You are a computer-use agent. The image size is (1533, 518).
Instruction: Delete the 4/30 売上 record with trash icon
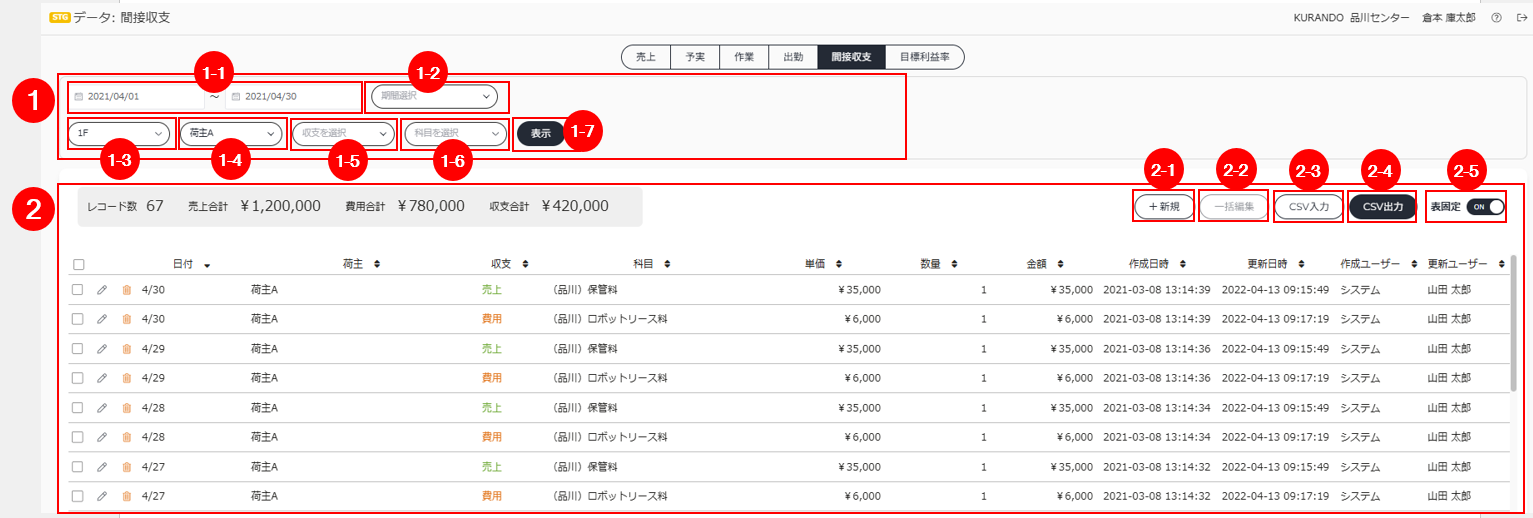click(126, 290)
